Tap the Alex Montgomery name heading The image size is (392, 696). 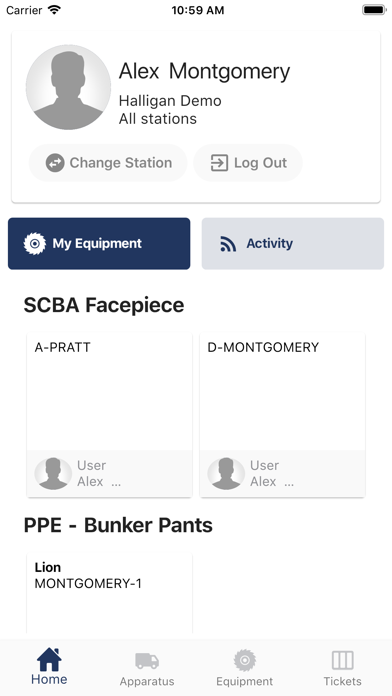[x=204, y=71]
